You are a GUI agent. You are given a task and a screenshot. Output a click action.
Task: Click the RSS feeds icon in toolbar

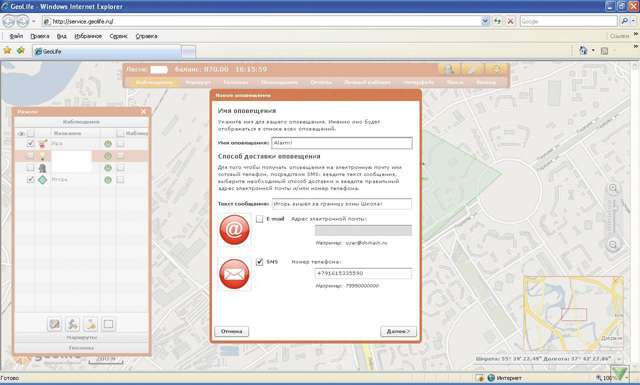[x=604, y=51]
